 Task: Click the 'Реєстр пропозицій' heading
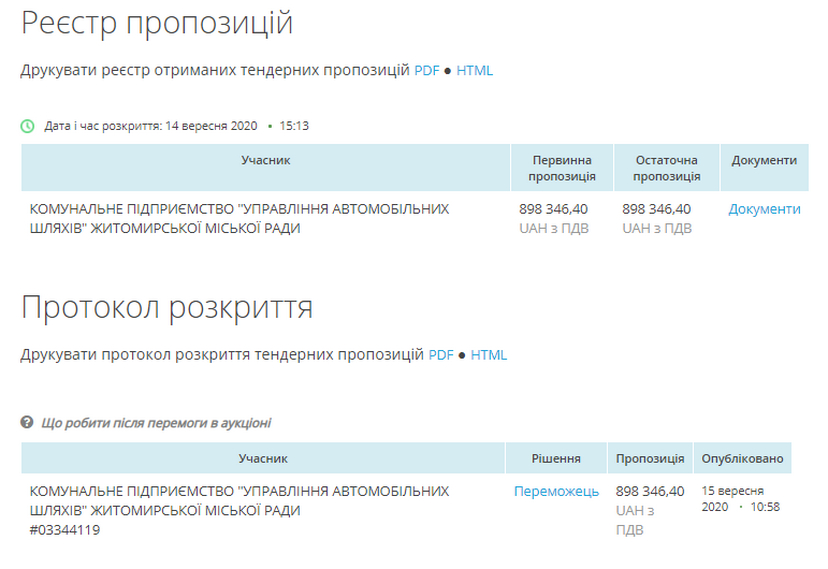157,23
